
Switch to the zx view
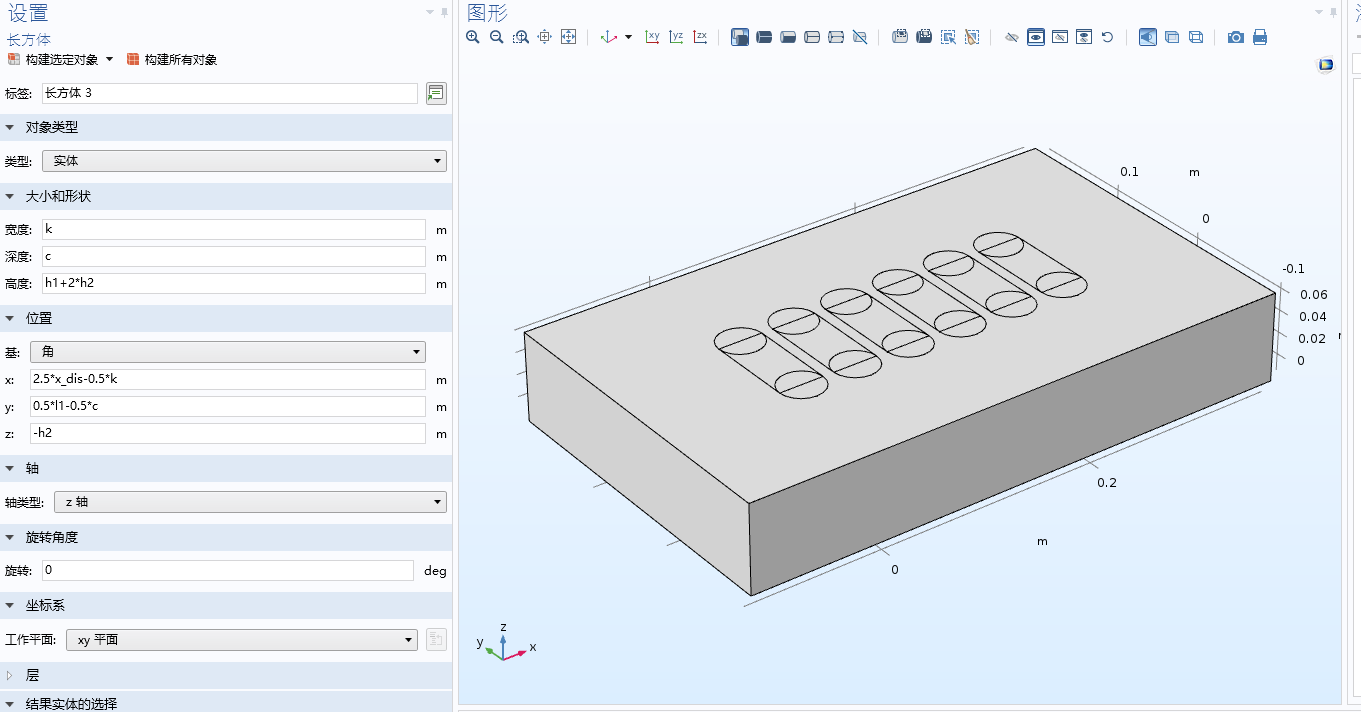click(x=701, y=37)
